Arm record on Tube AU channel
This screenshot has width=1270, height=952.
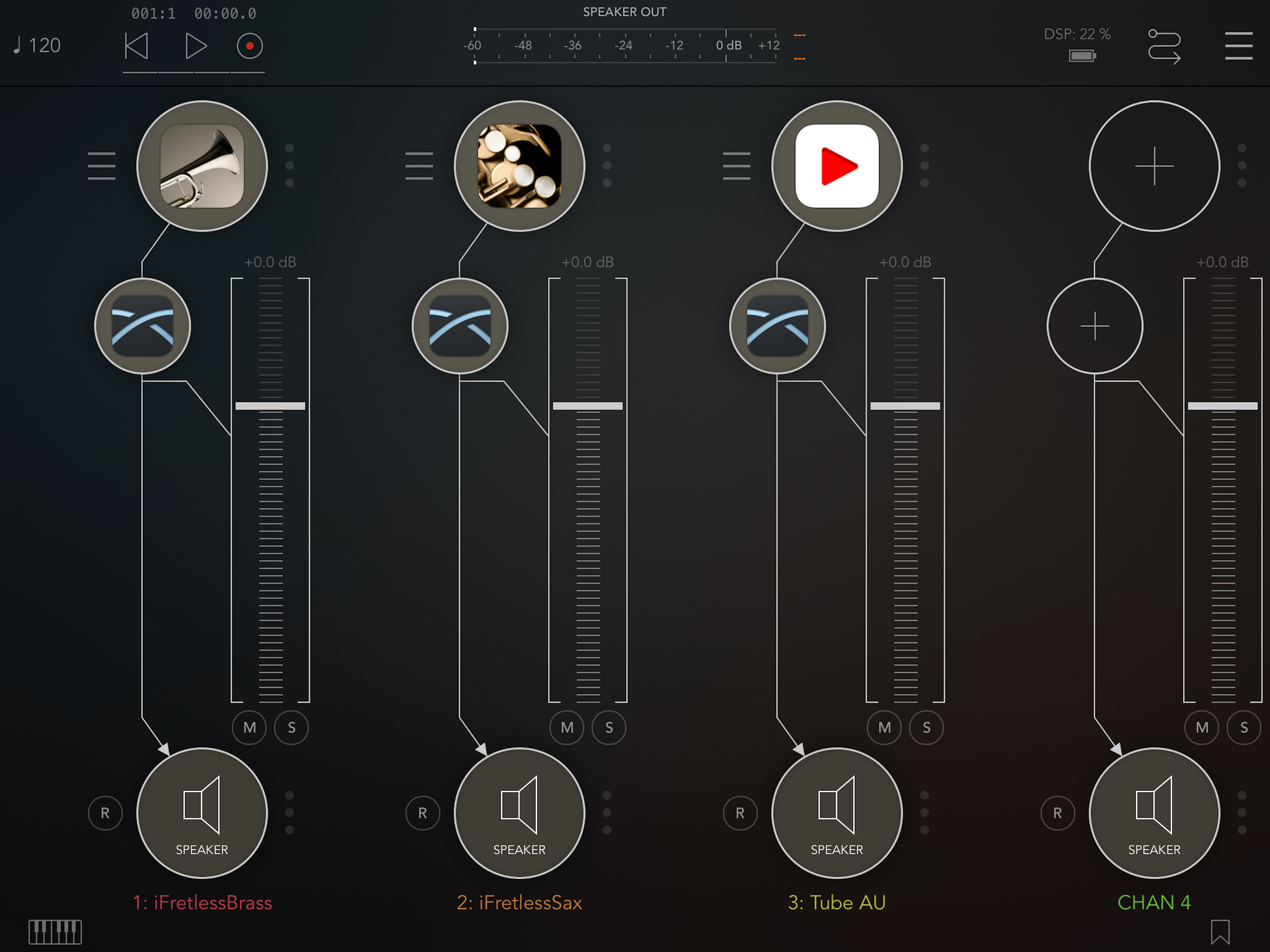pos(740,813)
